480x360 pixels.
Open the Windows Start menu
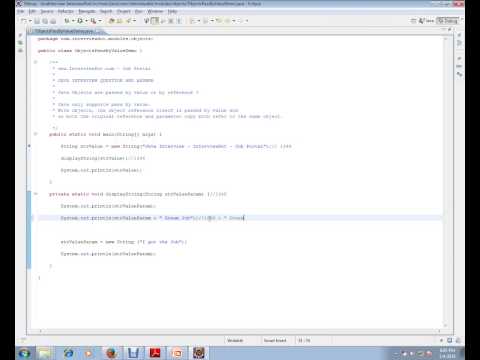click(24, 353)
